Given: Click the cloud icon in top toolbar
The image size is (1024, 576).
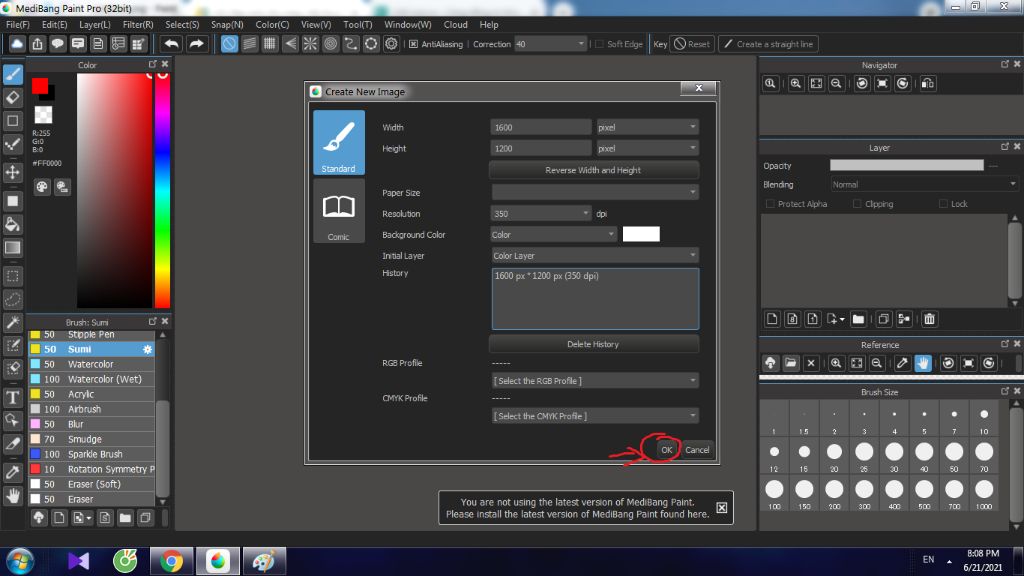Looking at the screenshot, I should pos(17,44).
